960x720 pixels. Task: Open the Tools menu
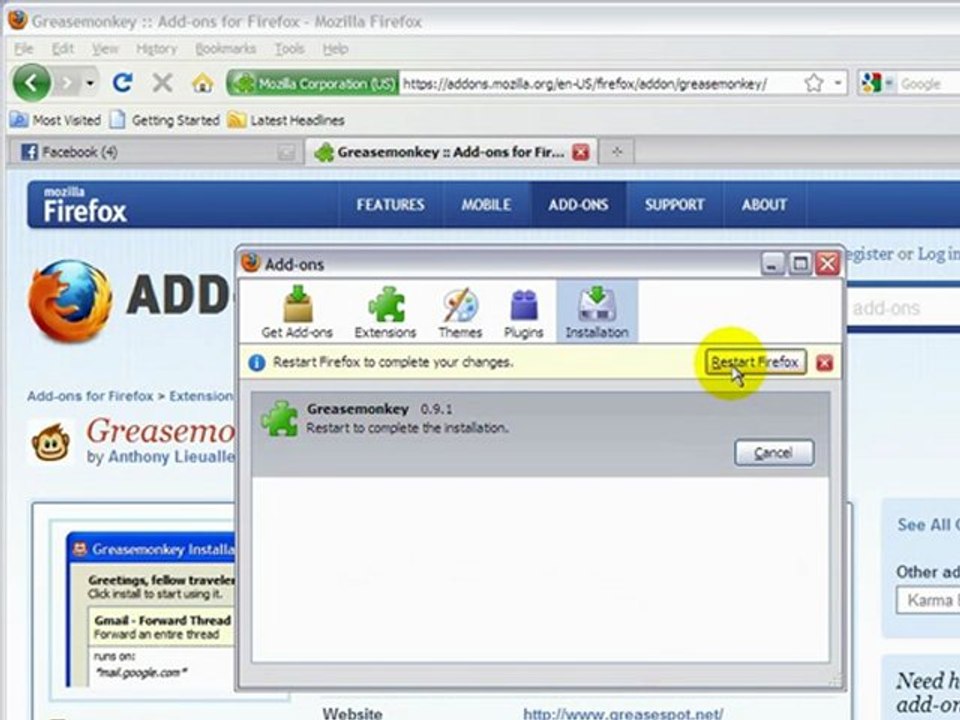(x=289, y=49)
